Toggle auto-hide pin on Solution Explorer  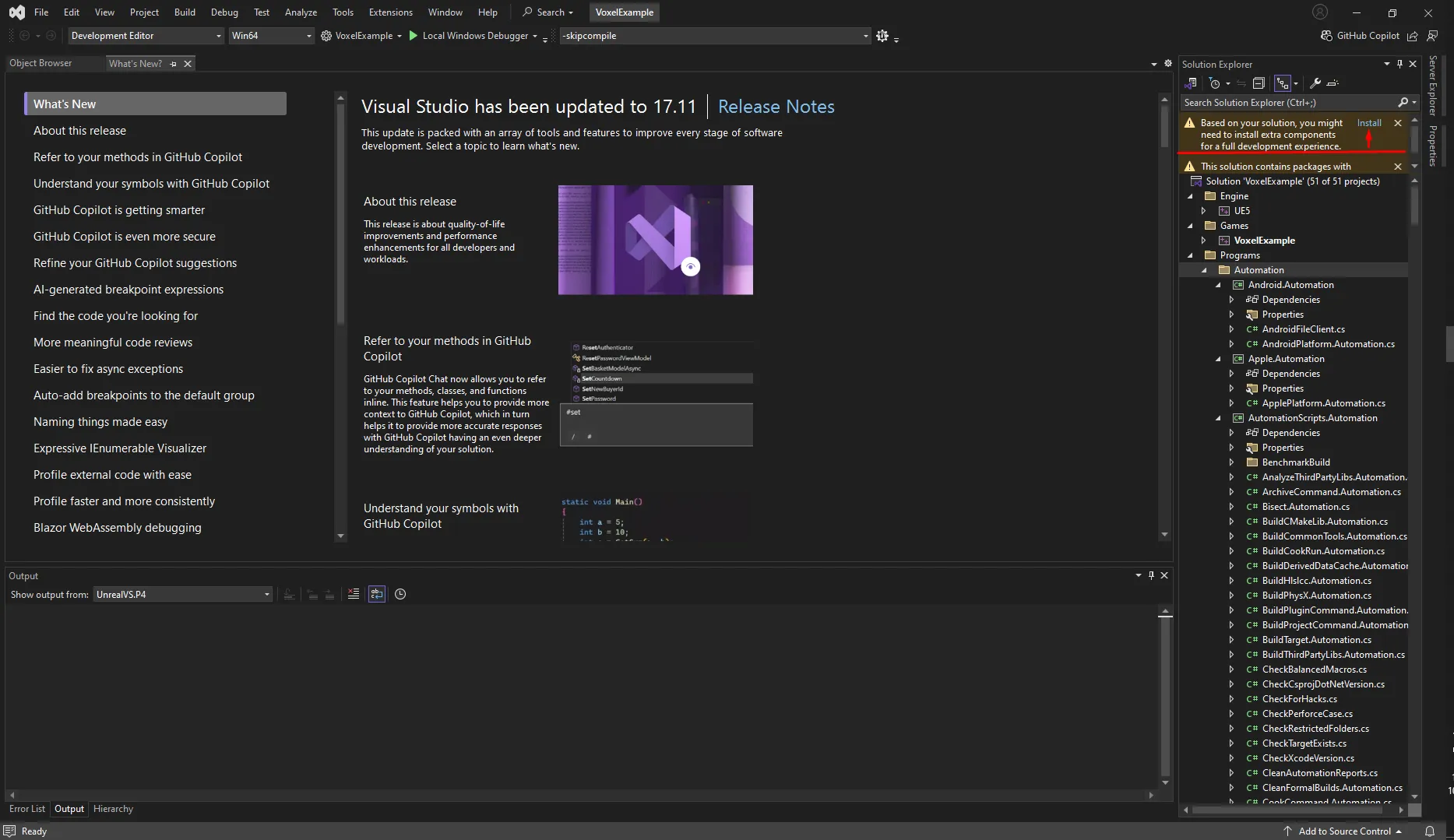(1399, 64)
